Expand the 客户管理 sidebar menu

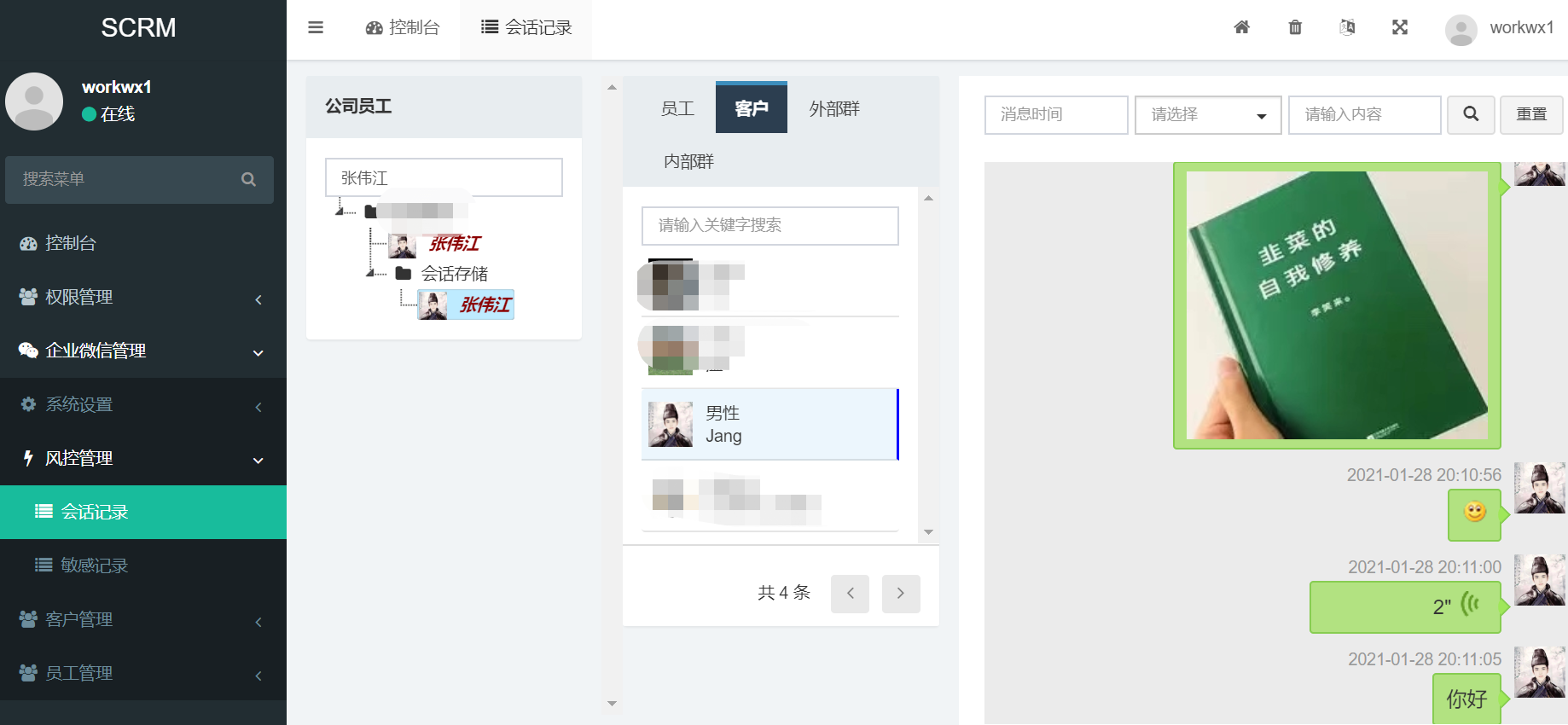143,619
